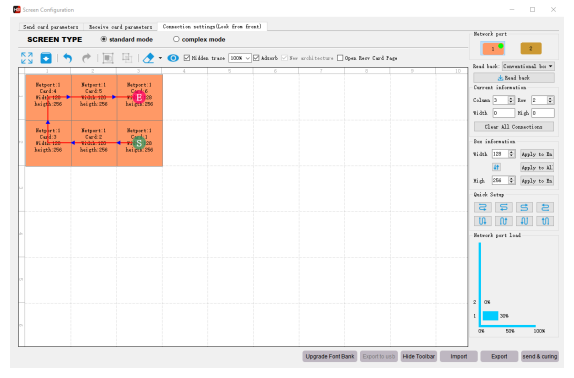The height and width of the screenshot is (378, 574).
Task: Click the pink E end marker
Action: pos(139,97)
